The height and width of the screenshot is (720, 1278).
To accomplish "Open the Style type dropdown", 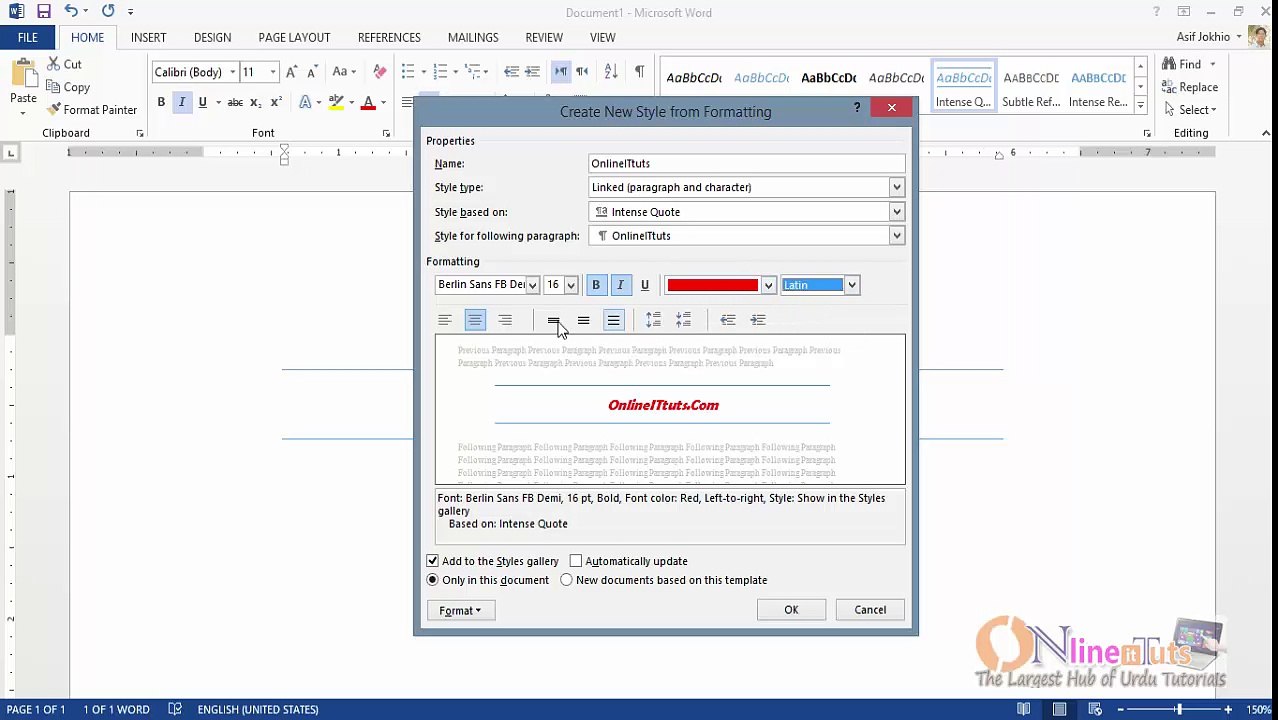I will click(x=896, y=187).
